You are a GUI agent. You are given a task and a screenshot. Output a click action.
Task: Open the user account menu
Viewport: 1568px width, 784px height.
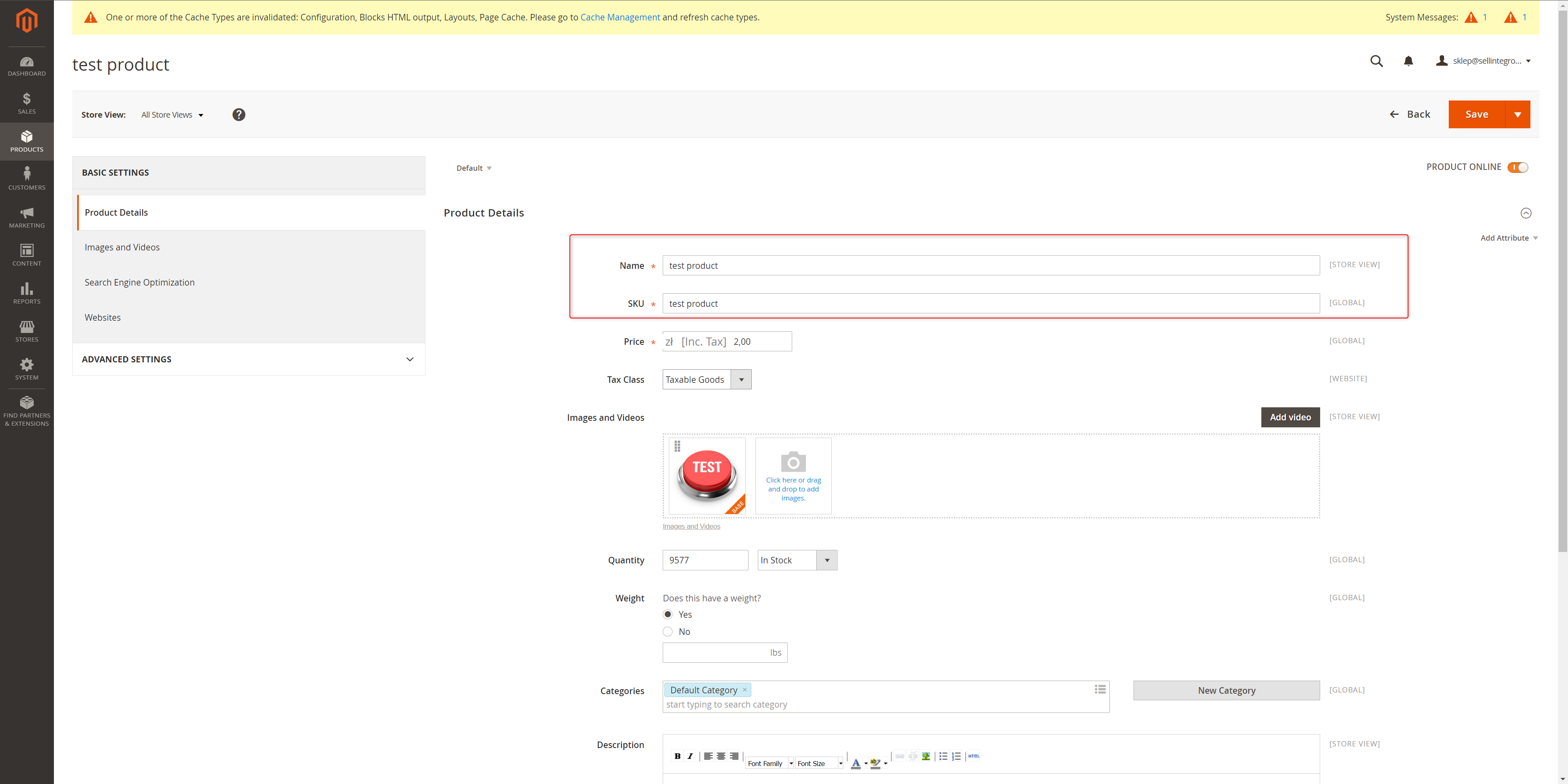pyautogui.click(x=1483, y=61)
